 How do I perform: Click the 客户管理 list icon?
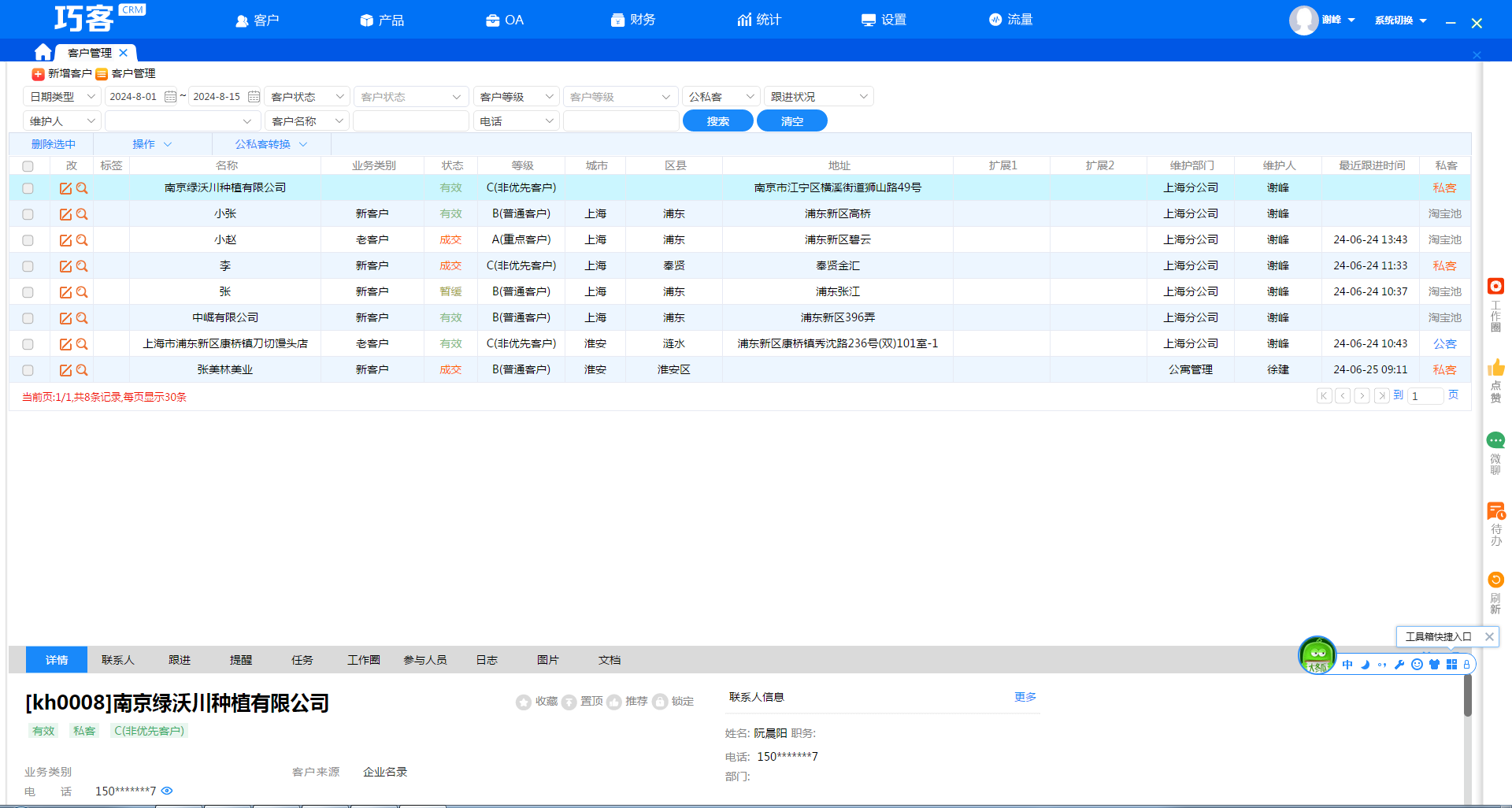point(102,74)
